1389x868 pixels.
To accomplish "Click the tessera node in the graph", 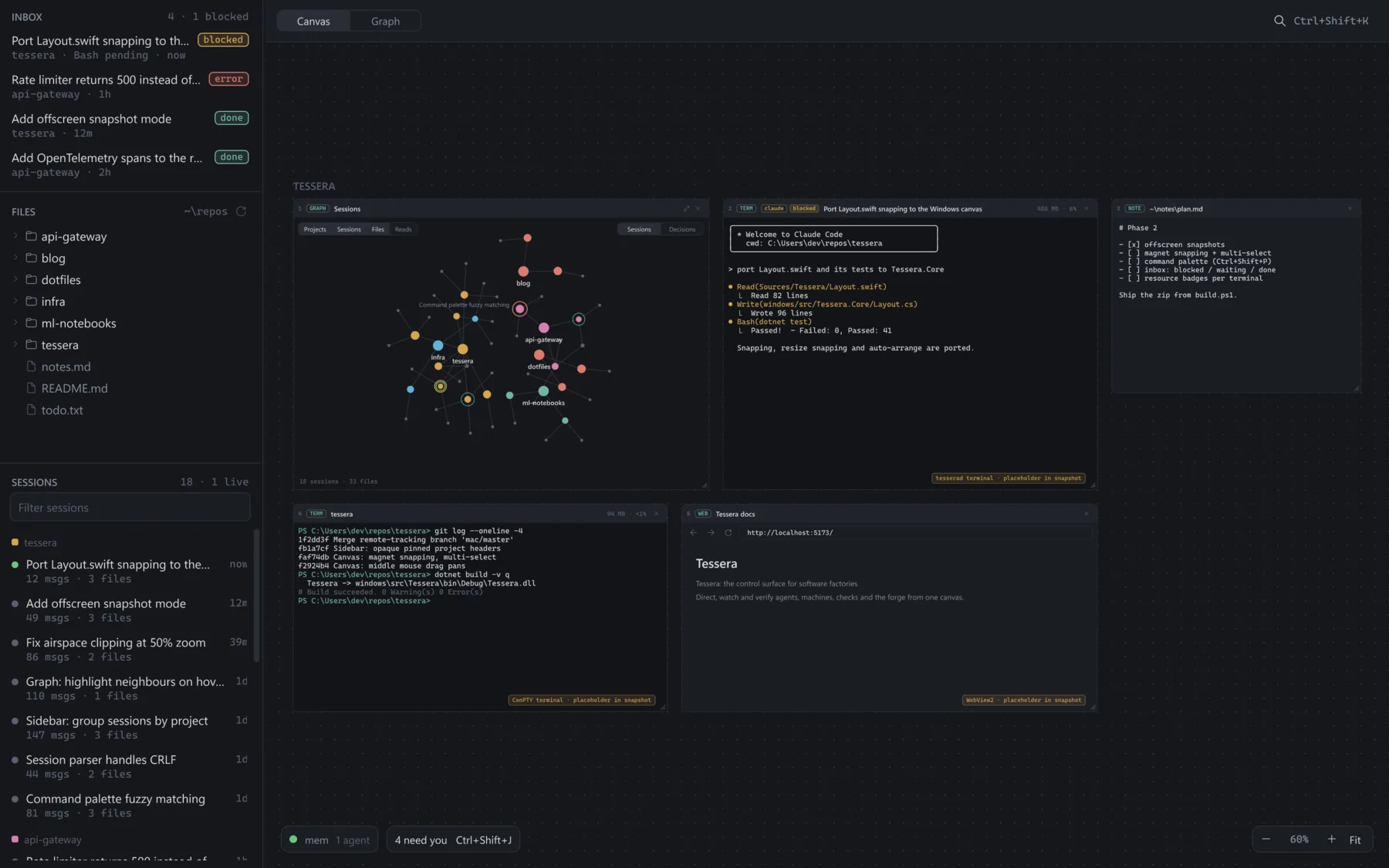I will [x=462, y=350].
